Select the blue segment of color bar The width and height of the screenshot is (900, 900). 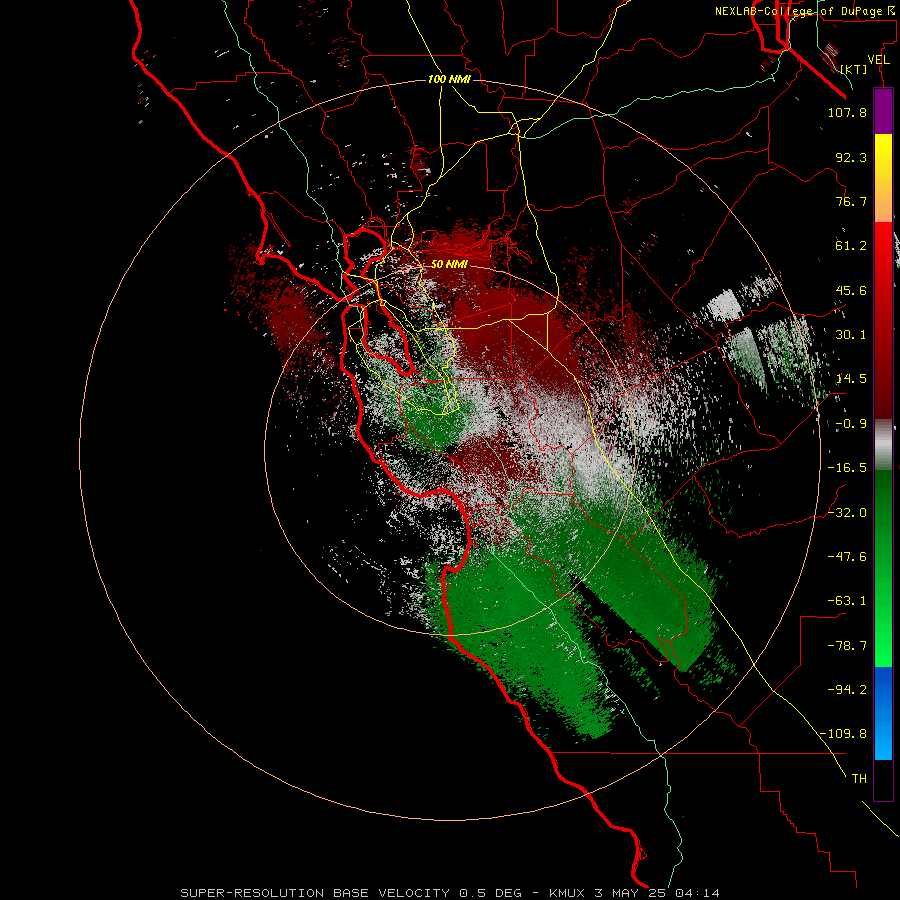tap(883, 713)
